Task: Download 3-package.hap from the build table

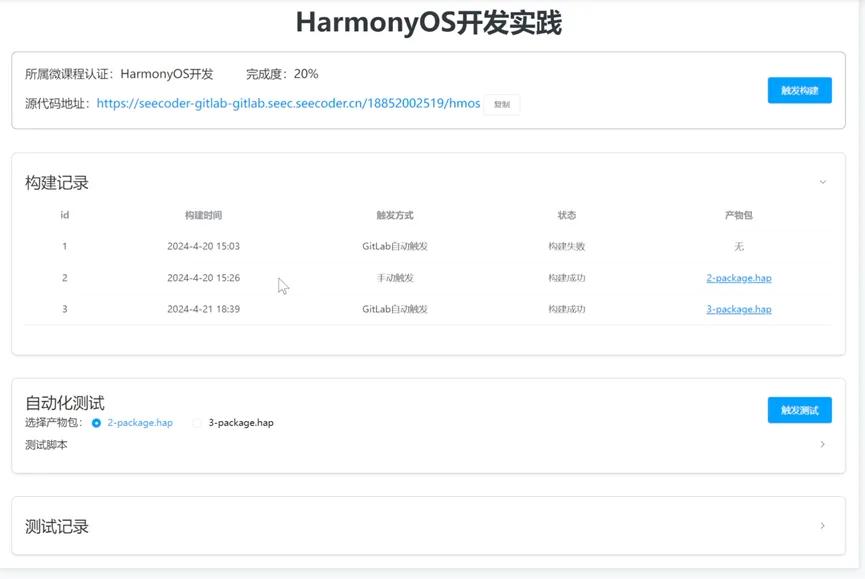Action: click(739, 309)
